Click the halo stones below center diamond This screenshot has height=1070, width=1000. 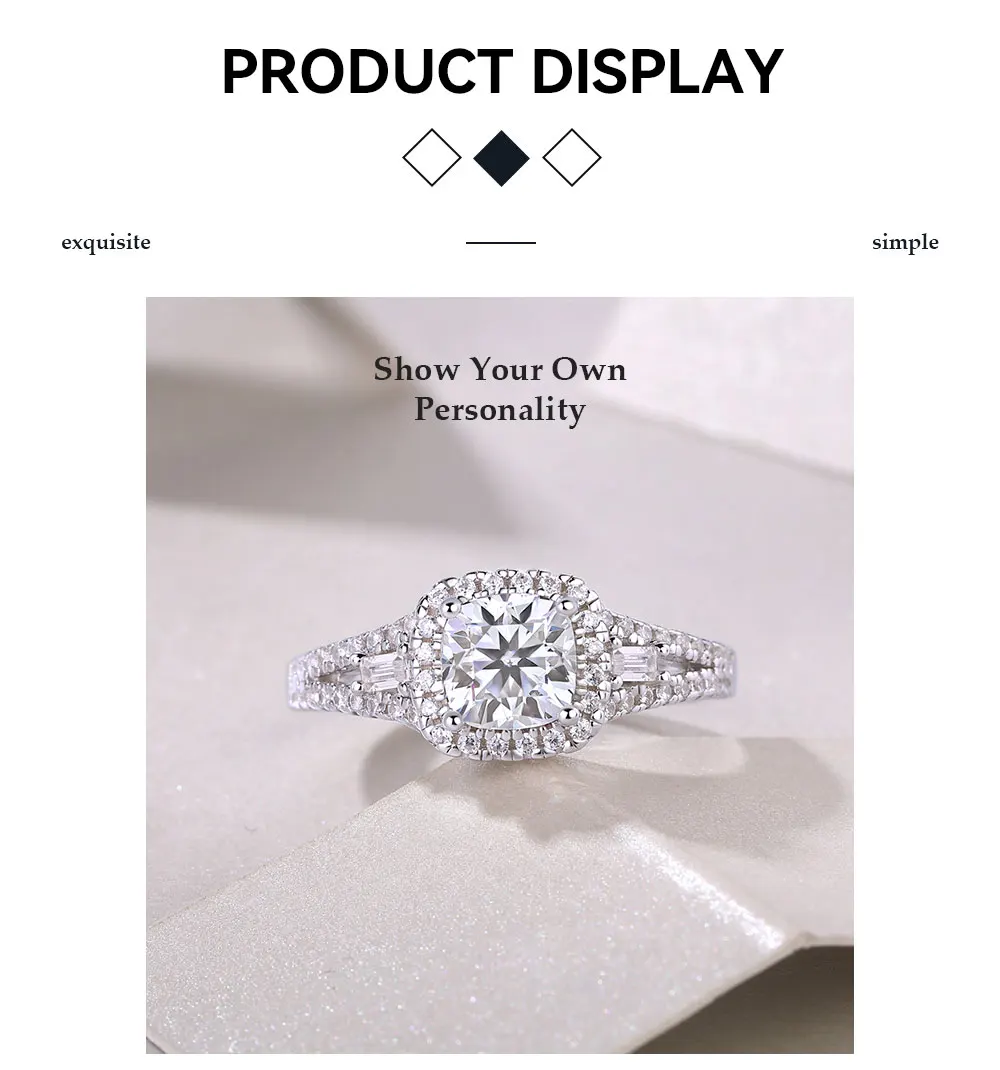point(505,742)
